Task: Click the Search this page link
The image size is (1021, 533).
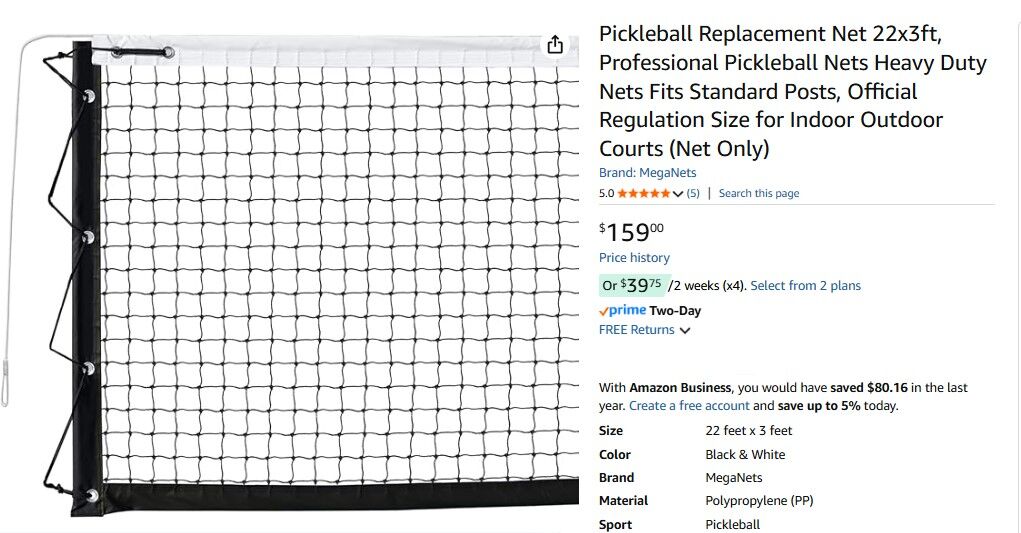Action: pos(759,194)
